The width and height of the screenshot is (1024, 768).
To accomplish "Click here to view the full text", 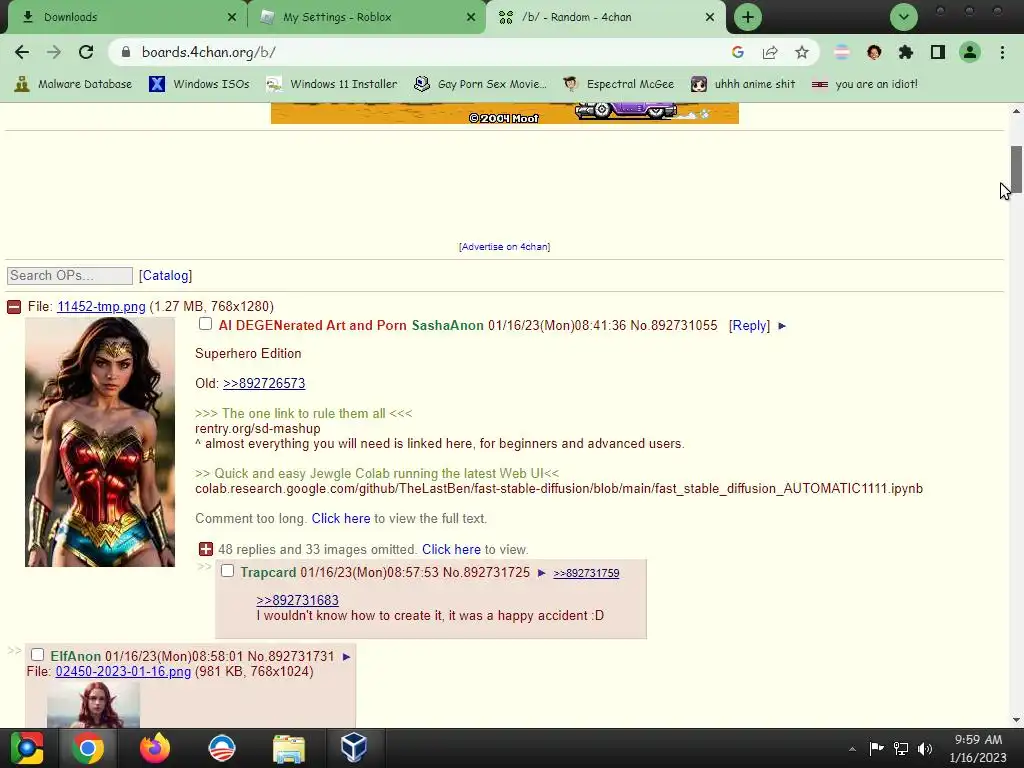I will [341, 519].
